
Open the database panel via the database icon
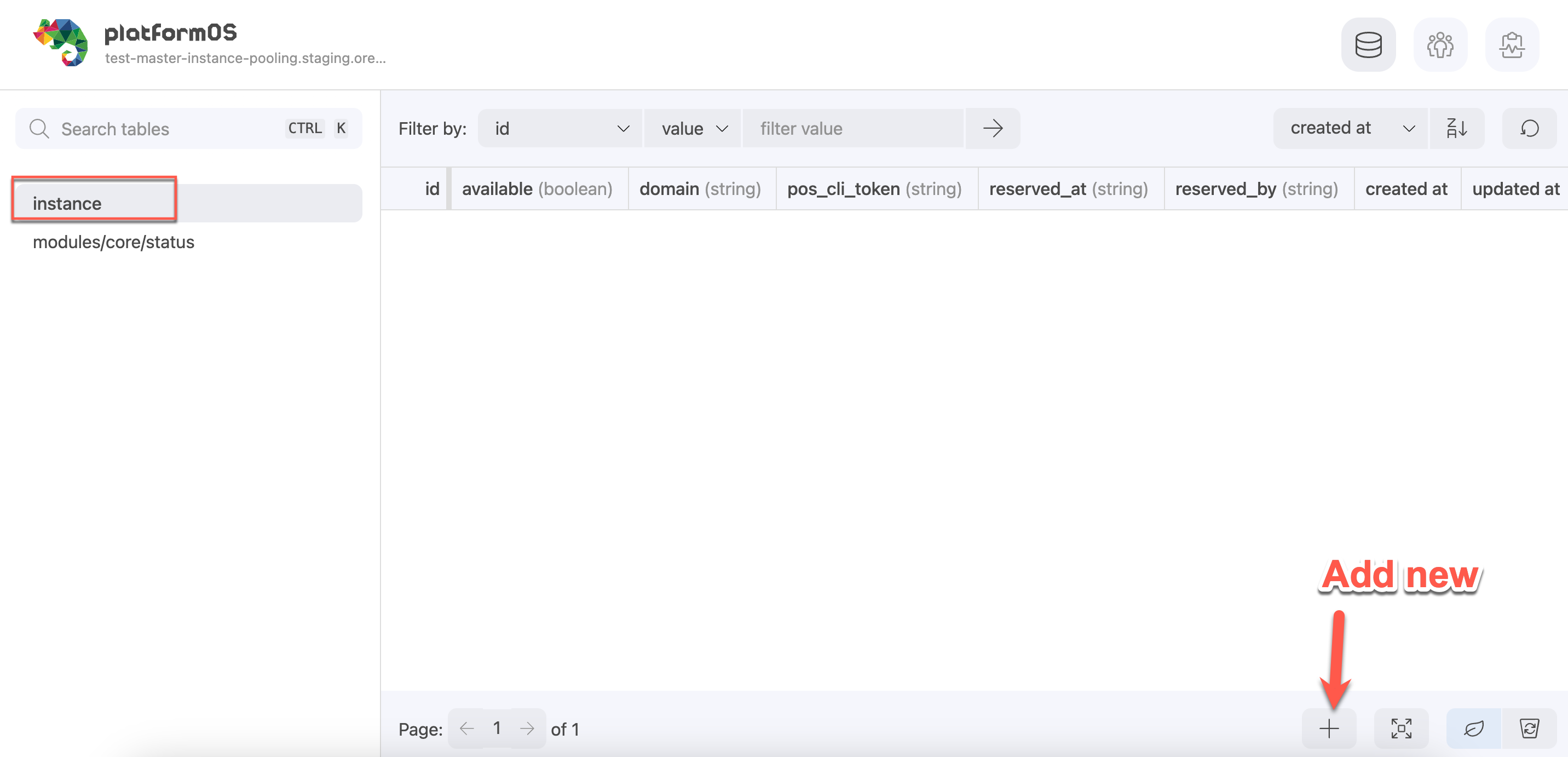1368,44
